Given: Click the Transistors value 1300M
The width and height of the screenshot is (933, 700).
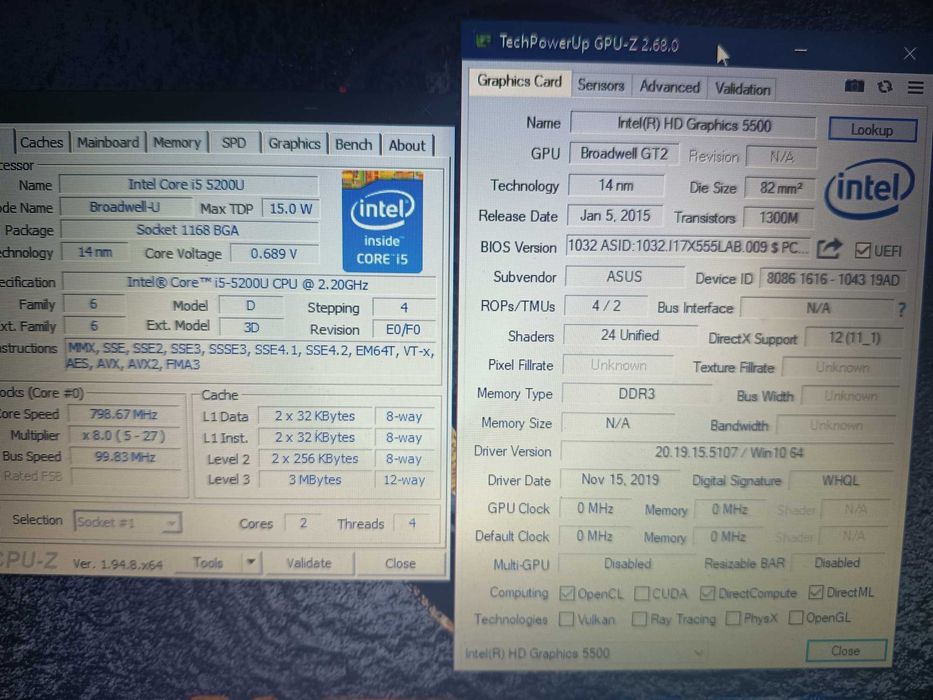Looking at the screenshot, I should click(x=779, y=218).
